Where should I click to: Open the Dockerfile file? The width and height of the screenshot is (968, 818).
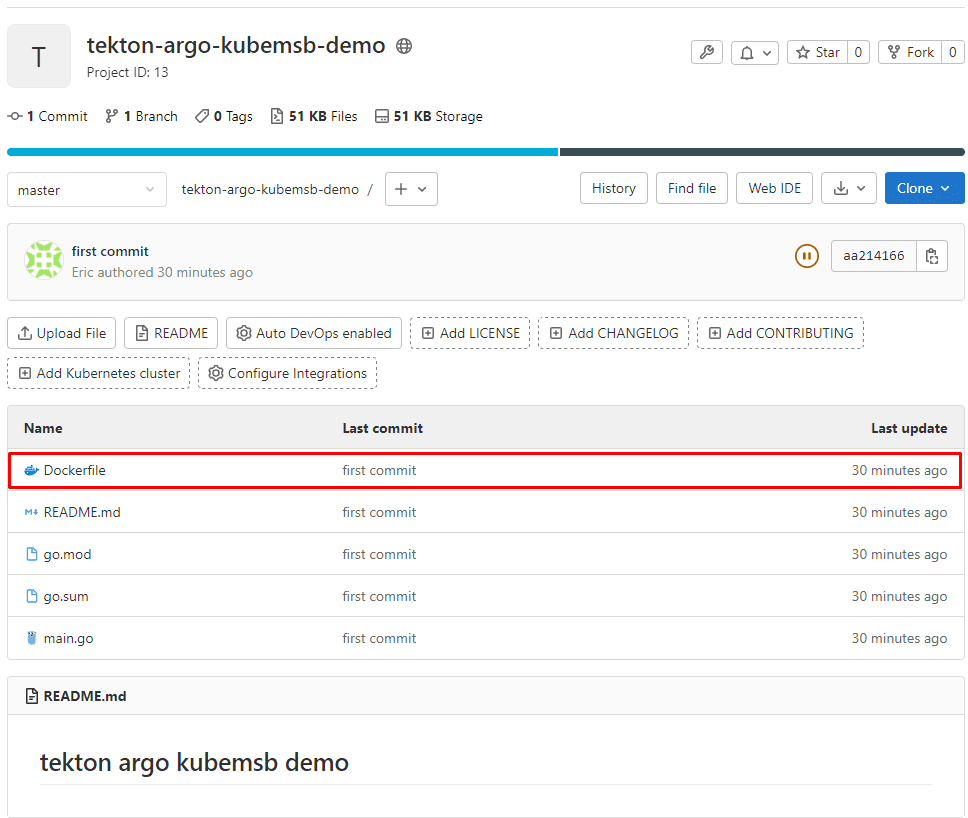point(75,470)
